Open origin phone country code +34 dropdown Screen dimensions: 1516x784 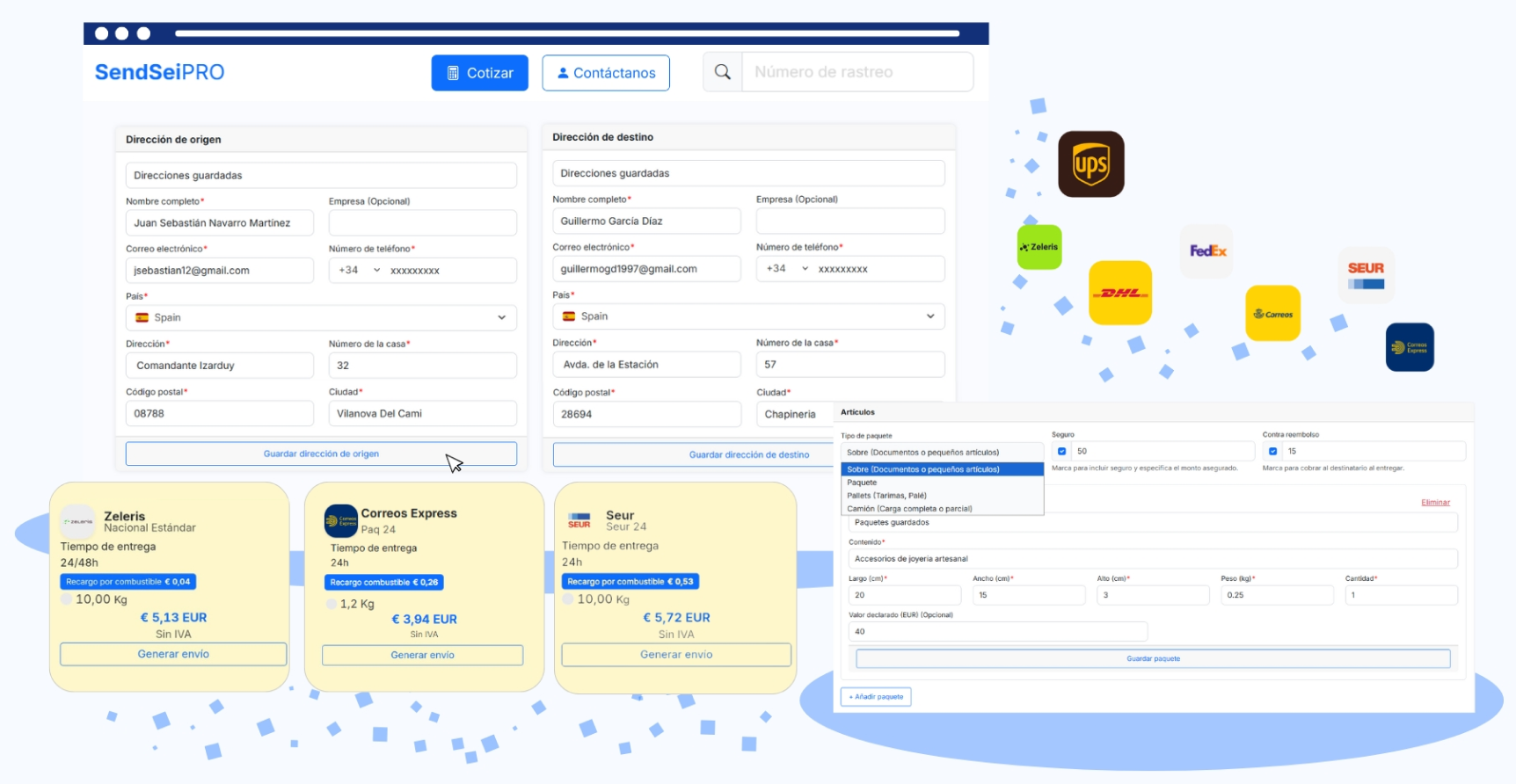(x=359, y=270)
